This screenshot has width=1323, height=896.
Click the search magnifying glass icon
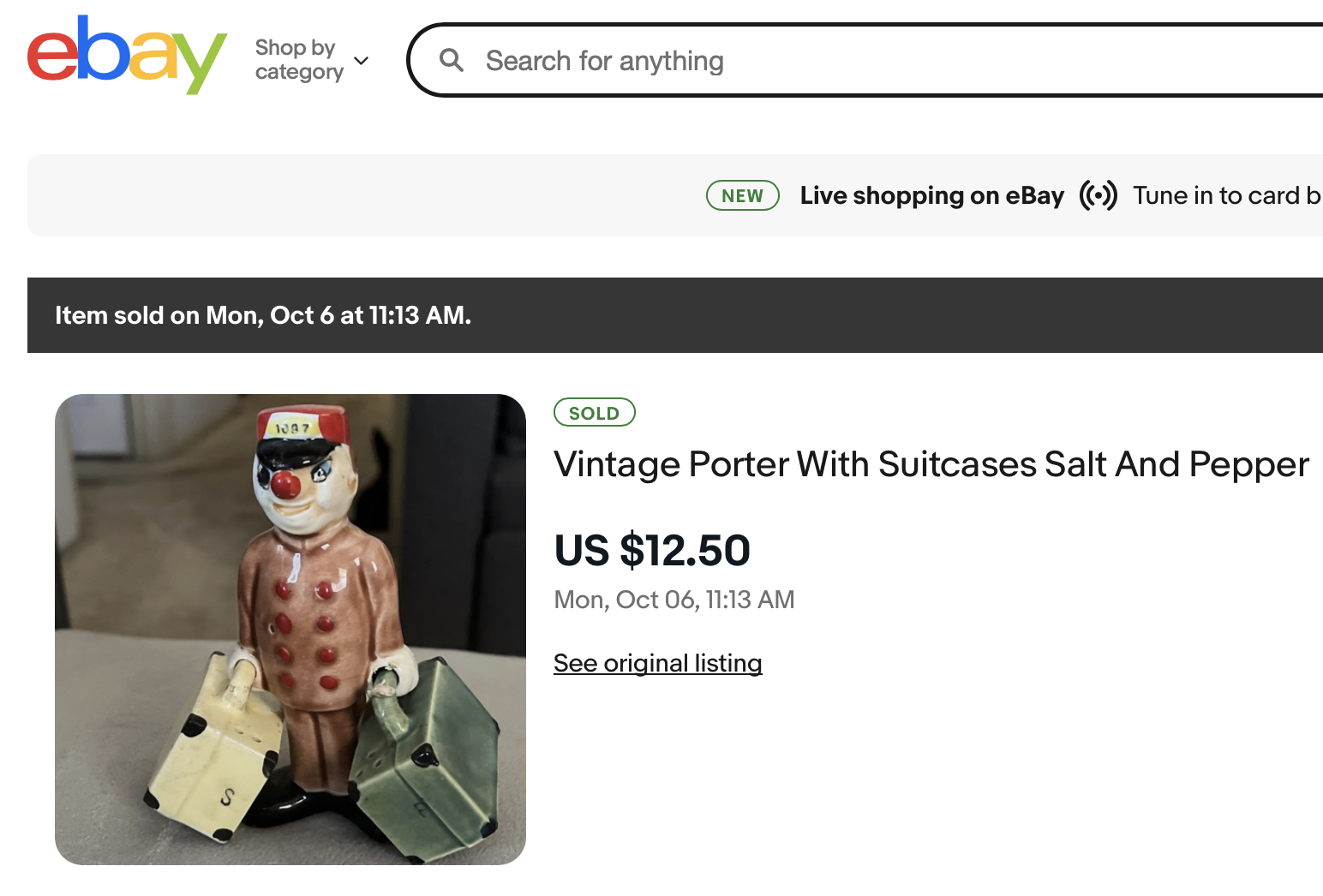point(452,61)
